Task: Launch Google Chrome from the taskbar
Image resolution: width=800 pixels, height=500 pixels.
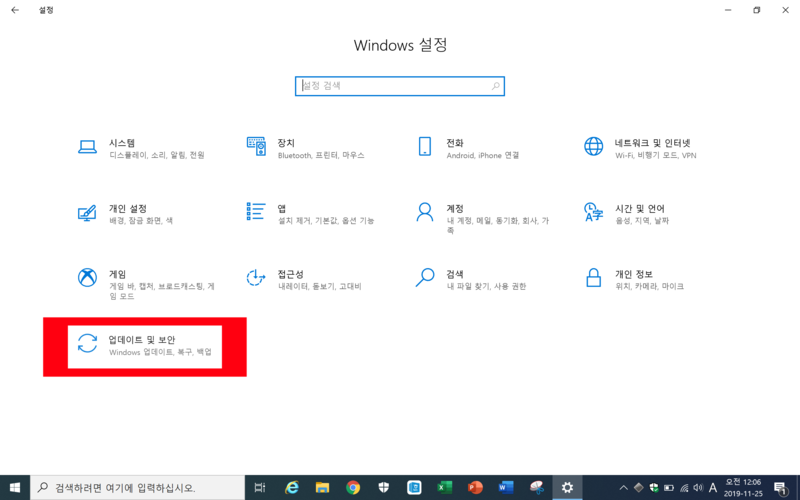Action: click(353, 488)
